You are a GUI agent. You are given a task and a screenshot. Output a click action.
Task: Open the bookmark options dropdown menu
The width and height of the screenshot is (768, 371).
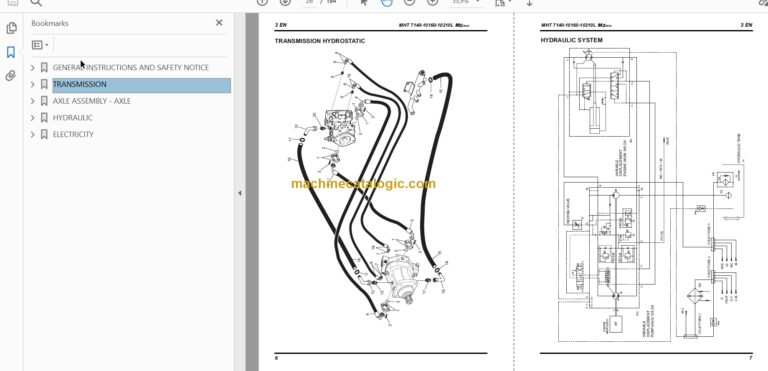[40, 45]
